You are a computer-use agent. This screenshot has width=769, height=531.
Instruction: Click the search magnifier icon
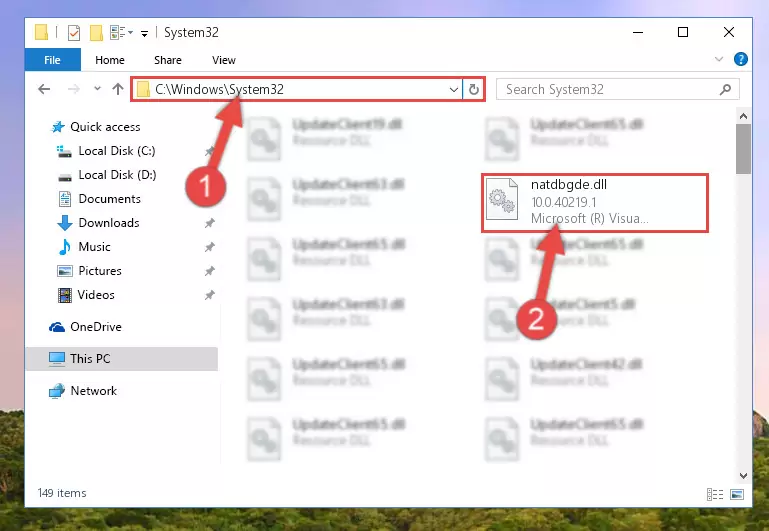coord(725,89)
